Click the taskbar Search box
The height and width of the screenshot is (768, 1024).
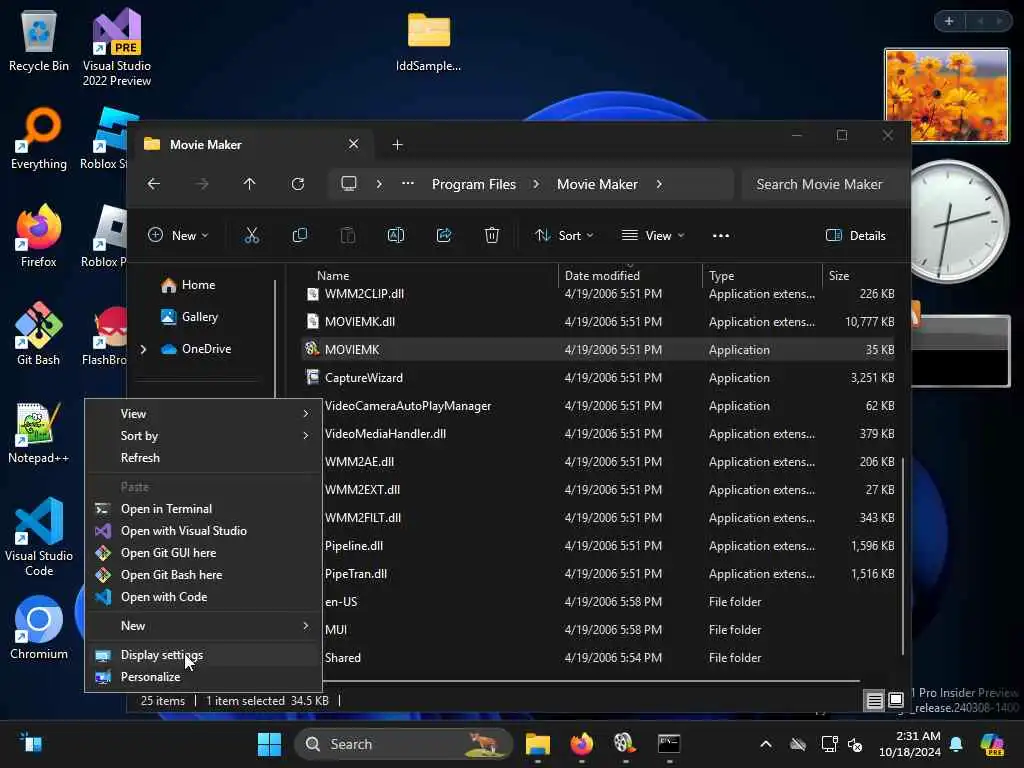pyautogui.click(x=404, y=744)
